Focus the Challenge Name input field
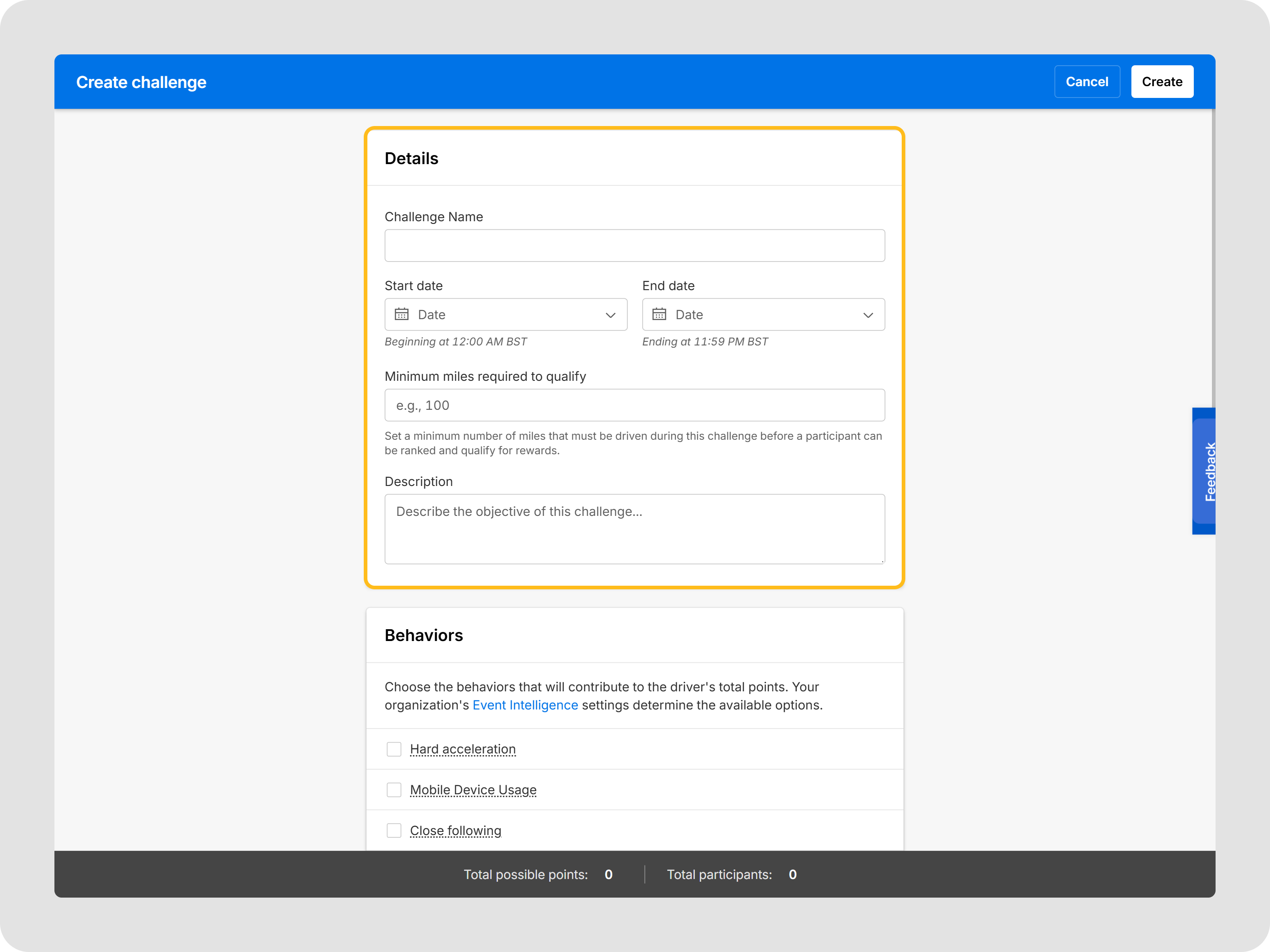 click(x=635, y=246)
